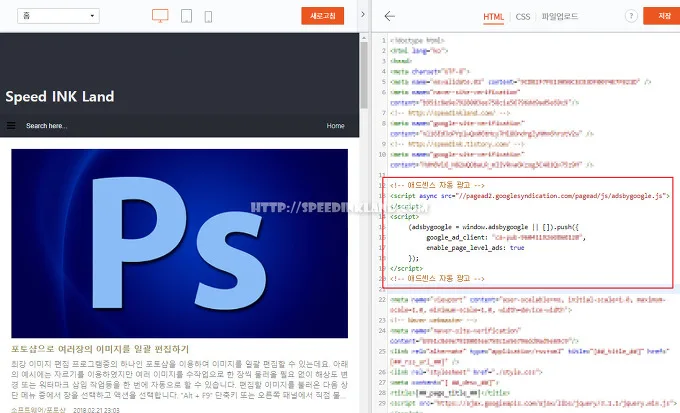Open help with the question mark icon
The height and width of the screenshot is (413, 680).
tap(631, 16)
